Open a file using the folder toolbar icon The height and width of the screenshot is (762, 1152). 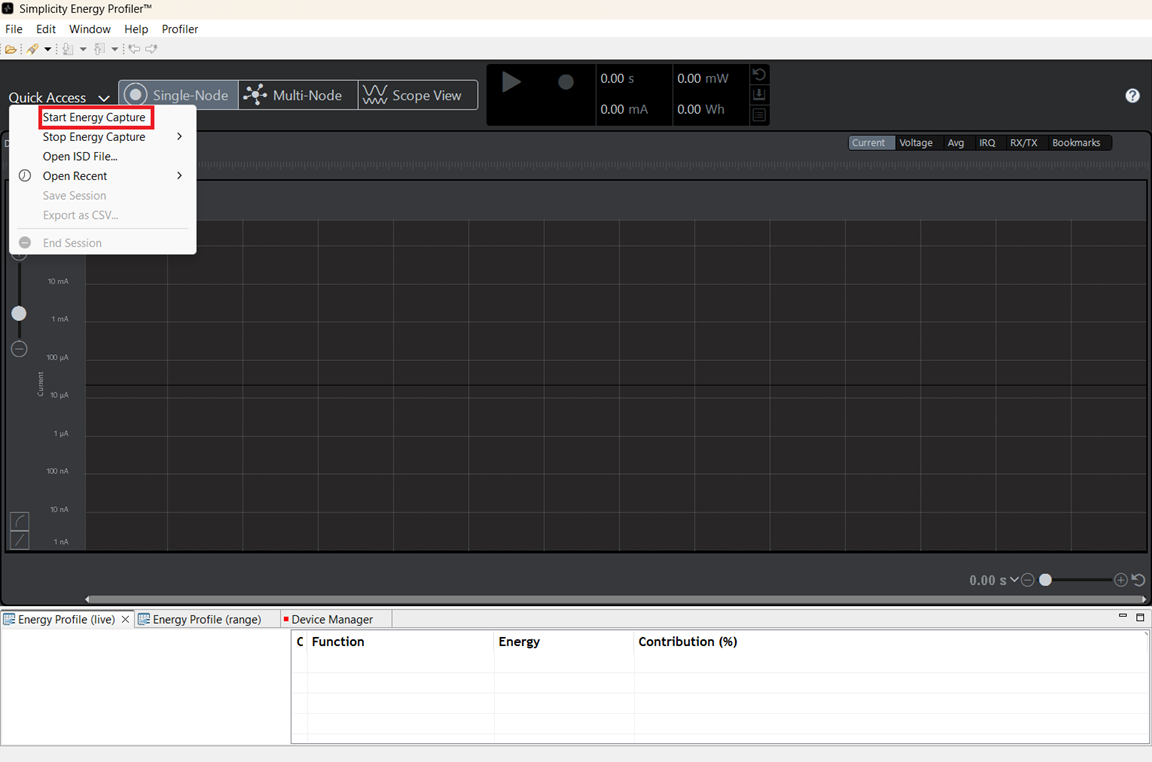click(10, 48)
